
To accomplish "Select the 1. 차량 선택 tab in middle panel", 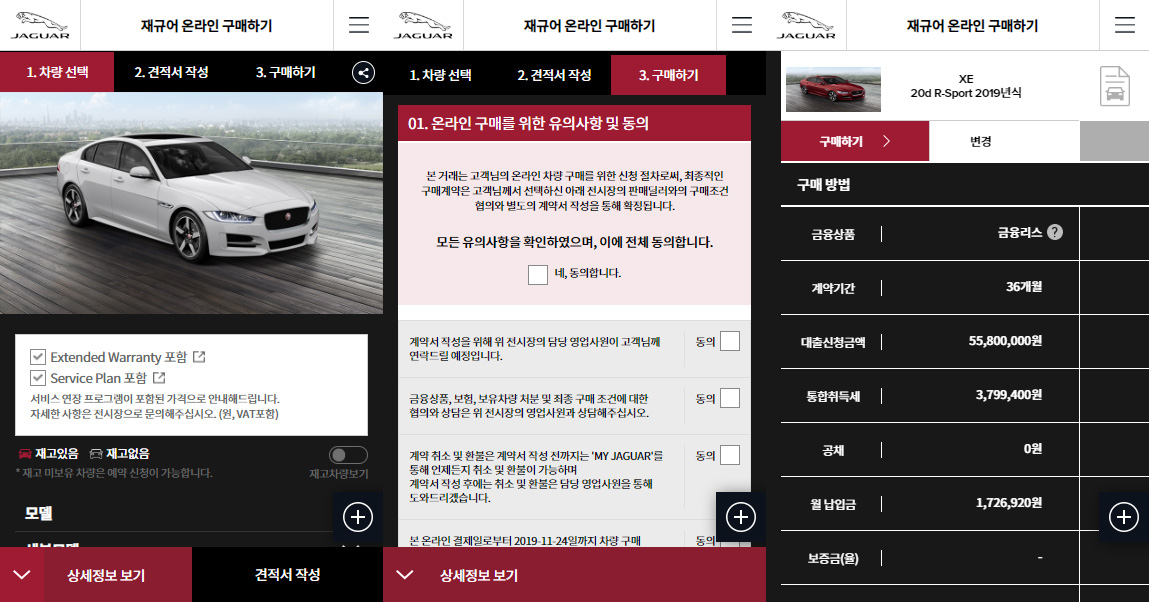I will pos(440,75).
